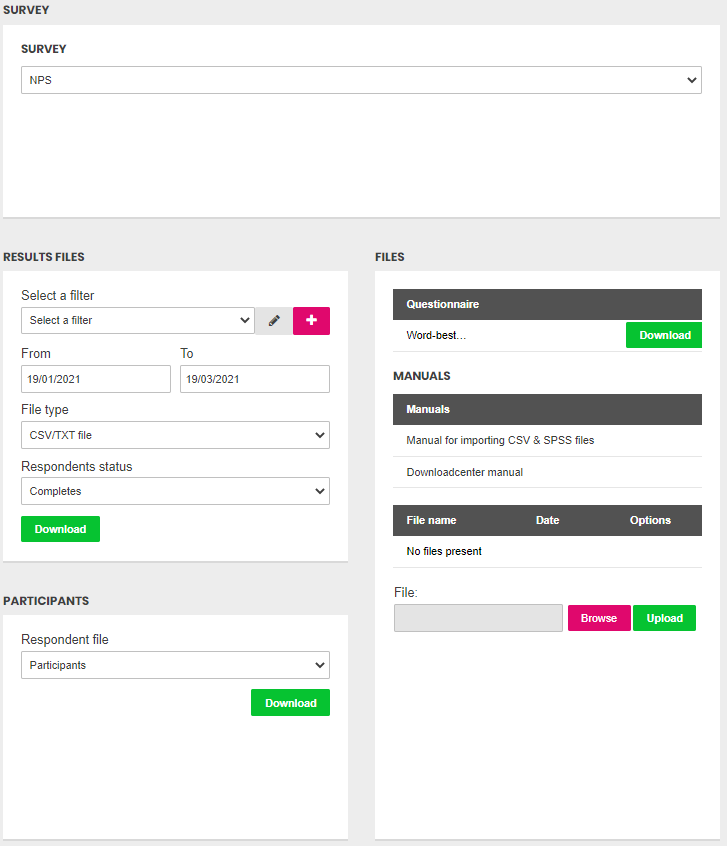
Task: Click the Date column header
Action: click(547, 520)
